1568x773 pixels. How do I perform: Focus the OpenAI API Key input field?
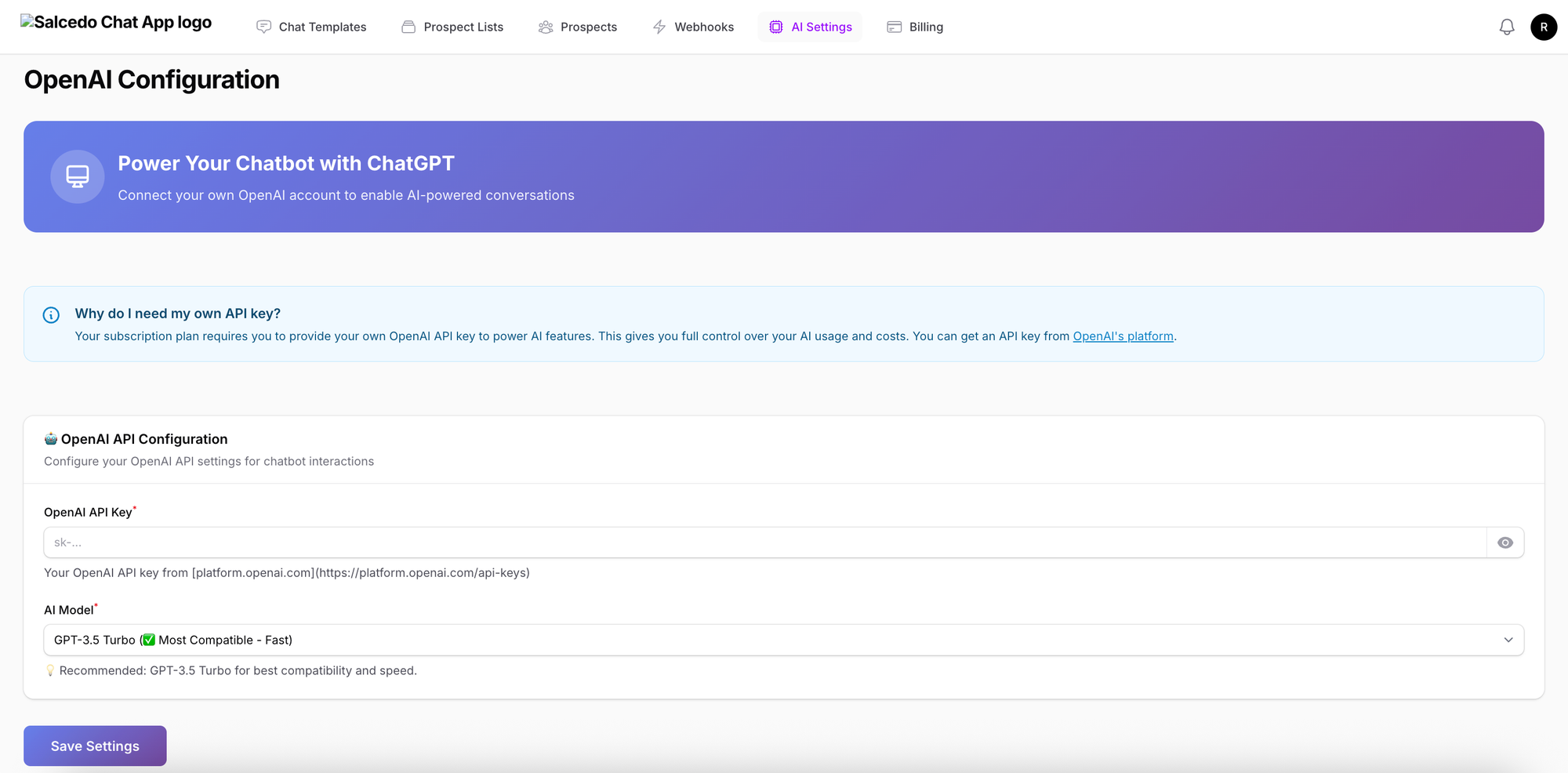pyautogui.click(x=764, y=543)
